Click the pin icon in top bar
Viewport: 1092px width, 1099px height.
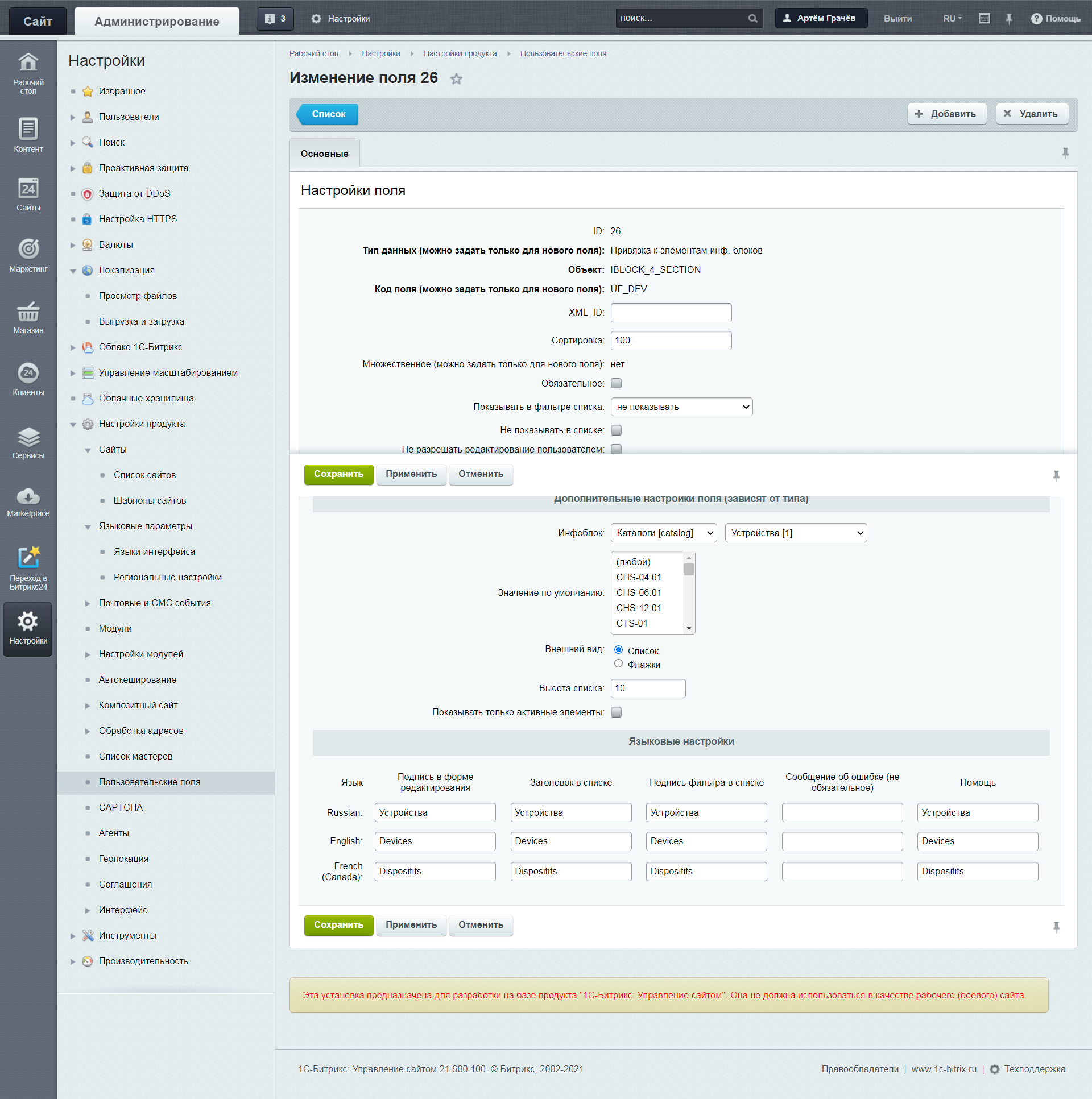click(x=1008, y=19)
